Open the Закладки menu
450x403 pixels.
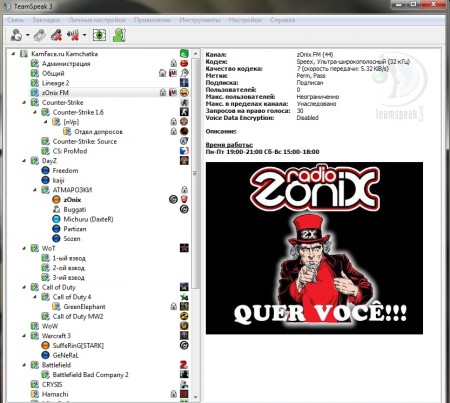[x=46, y=20]
